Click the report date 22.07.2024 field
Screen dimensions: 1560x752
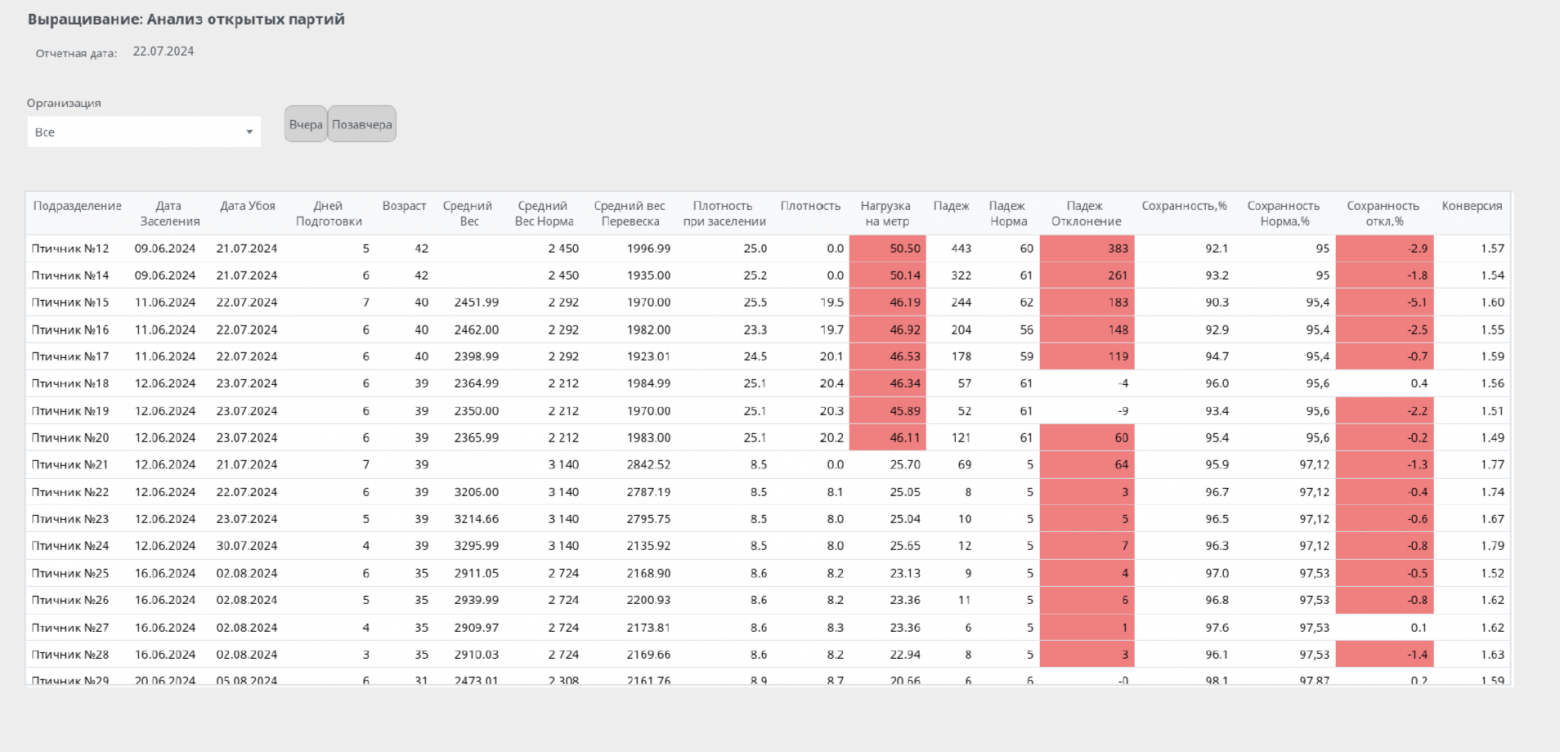pyautogui.click(x=163, y=51)
